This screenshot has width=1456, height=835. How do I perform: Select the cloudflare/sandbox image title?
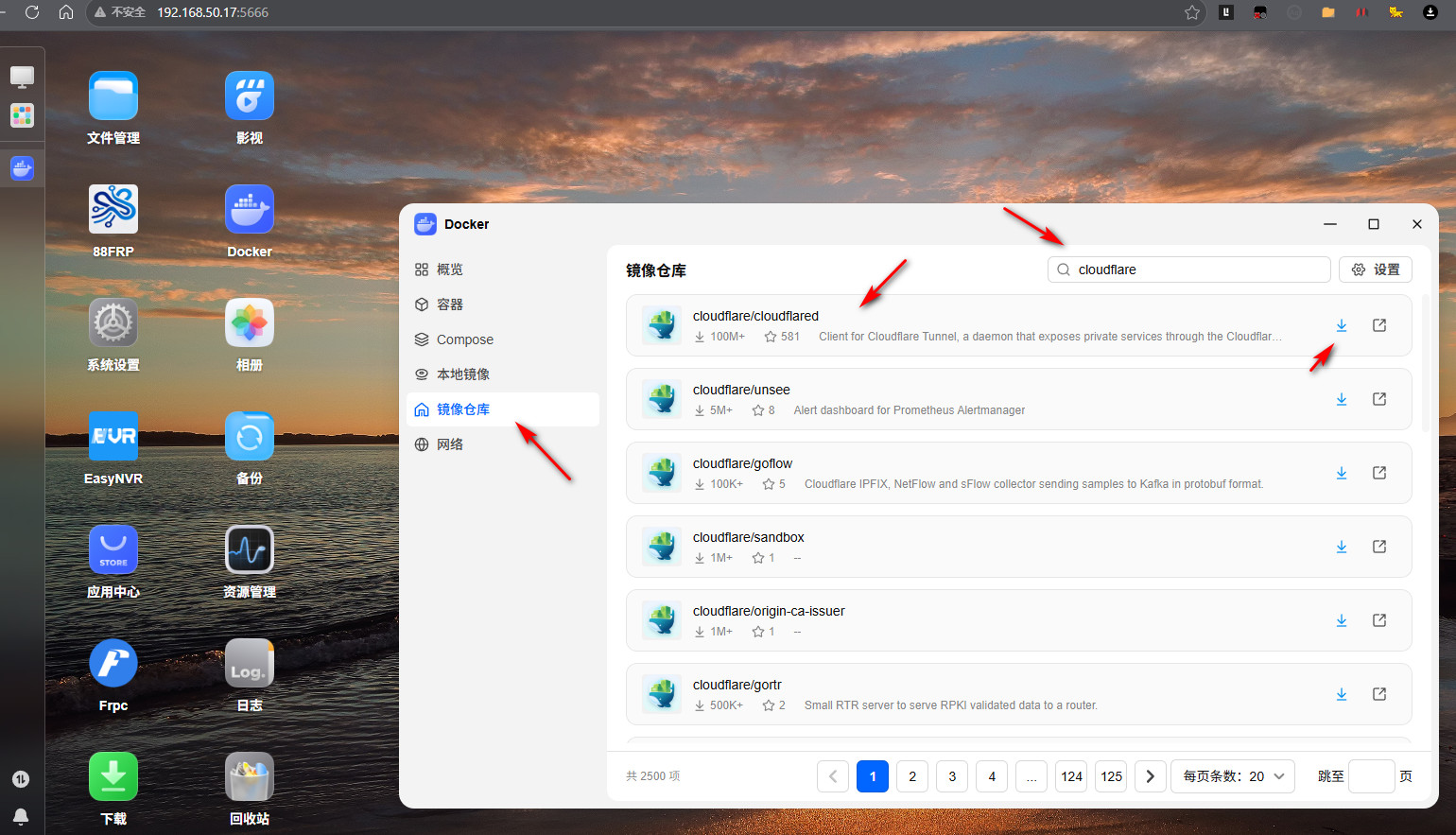click(749, 537)
